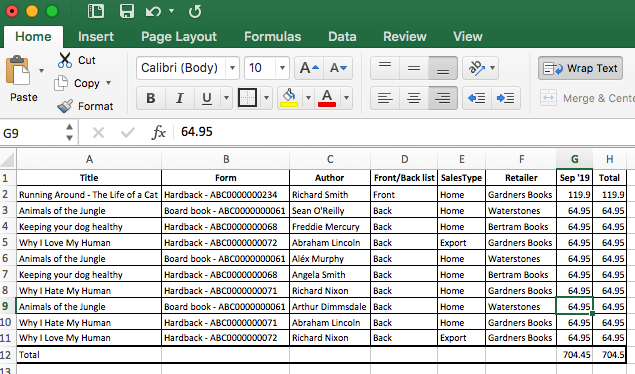Click the formula bar Cancel X icon
The image size is (635, 374).
[98, 132]
